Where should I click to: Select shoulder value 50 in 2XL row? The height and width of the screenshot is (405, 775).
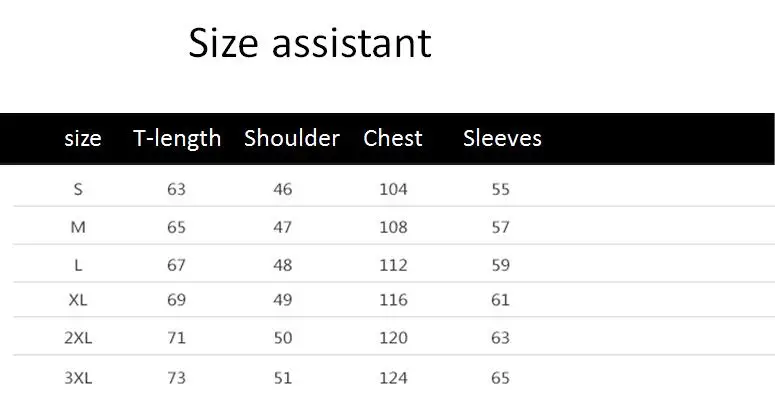[x=283, y=338]
